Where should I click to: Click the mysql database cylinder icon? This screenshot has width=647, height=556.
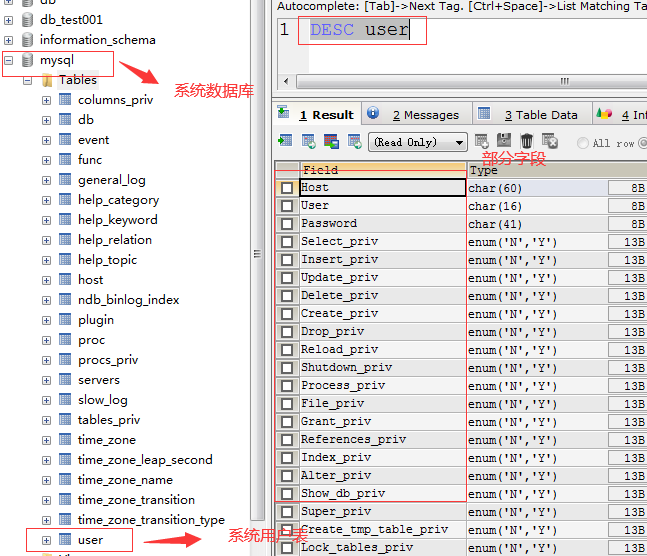click(x=27, y=60)
